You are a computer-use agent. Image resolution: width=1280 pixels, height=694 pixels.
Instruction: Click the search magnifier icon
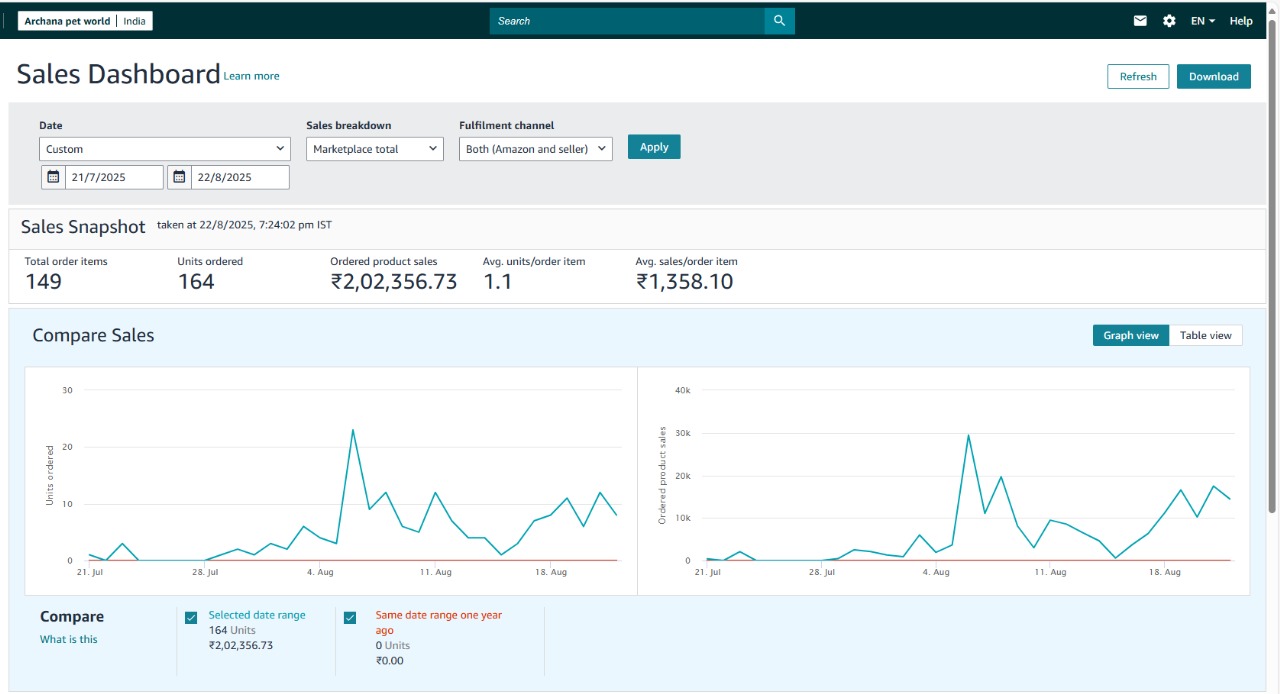pyautogui.click(x=779, y=21)
